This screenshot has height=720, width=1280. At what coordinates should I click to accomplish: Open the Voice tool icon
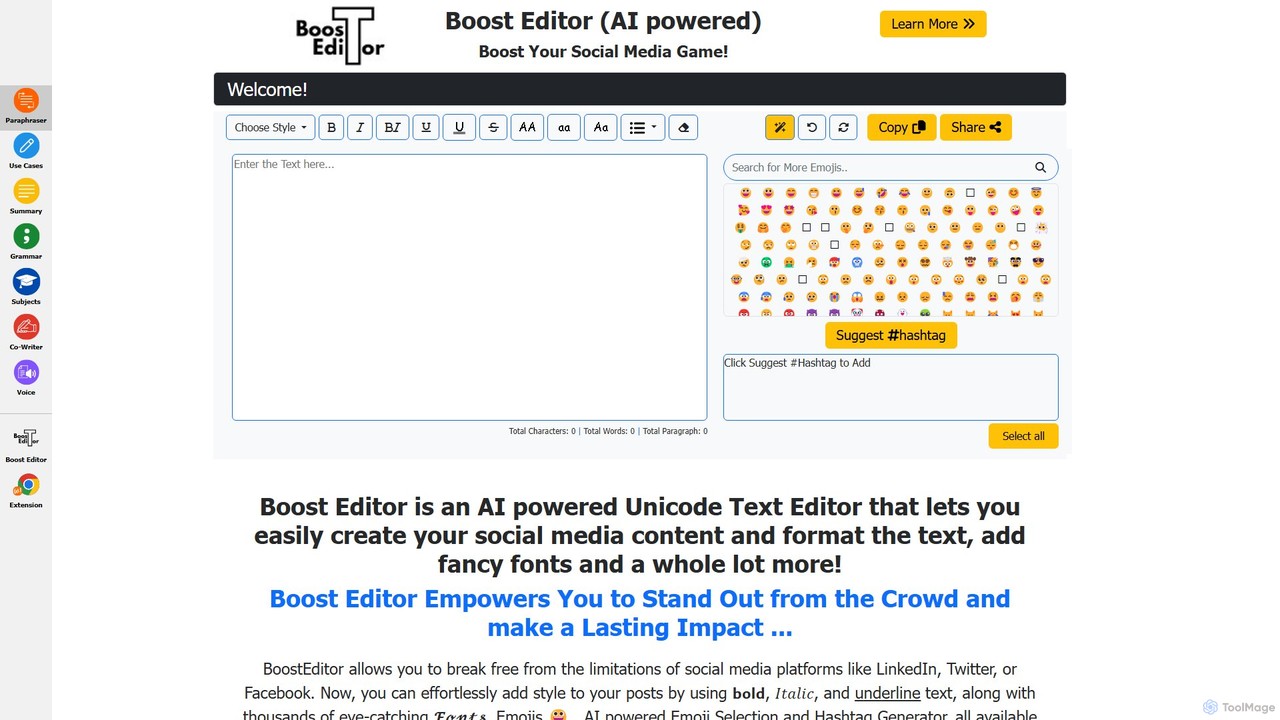coord(26,378)
